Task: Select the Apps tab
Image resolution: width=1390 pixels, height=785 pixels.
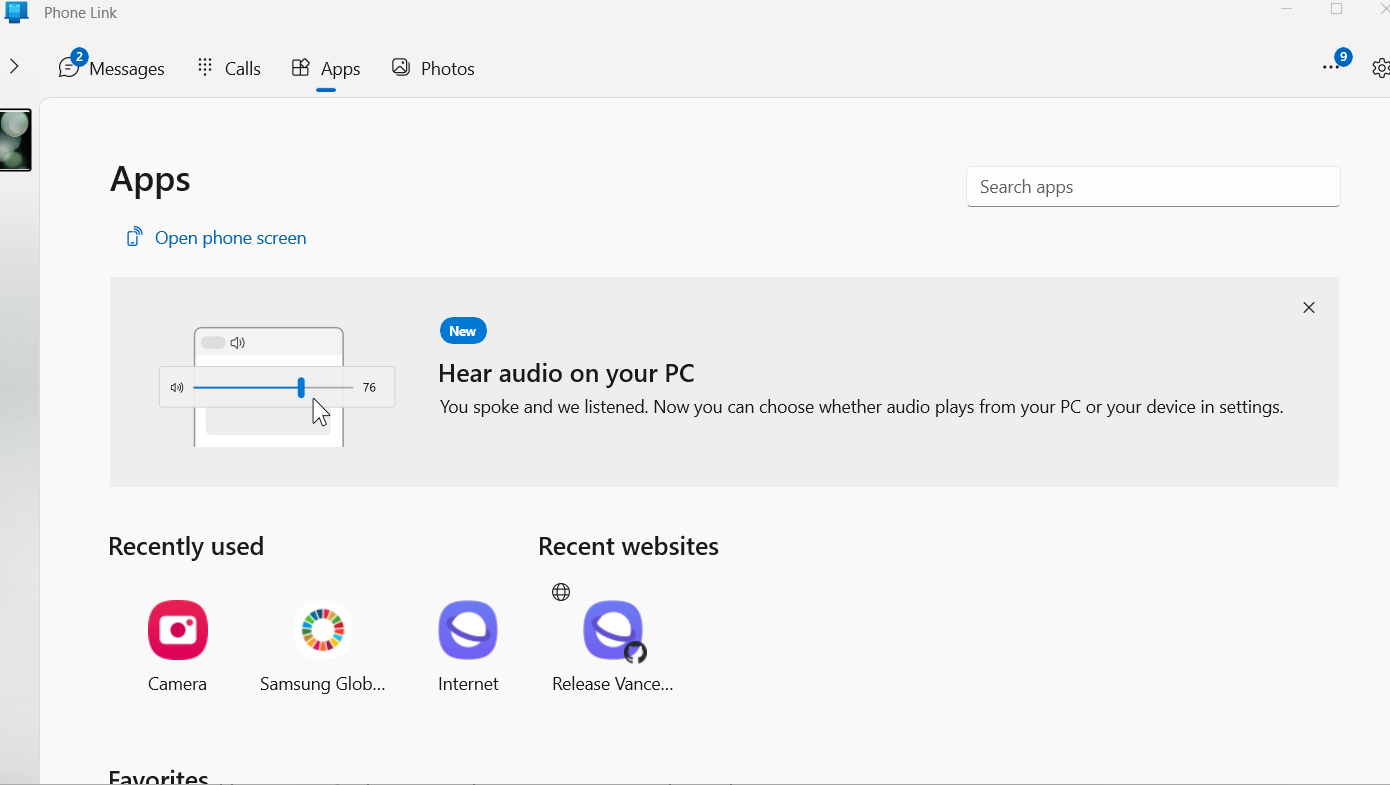Action: 326,68
